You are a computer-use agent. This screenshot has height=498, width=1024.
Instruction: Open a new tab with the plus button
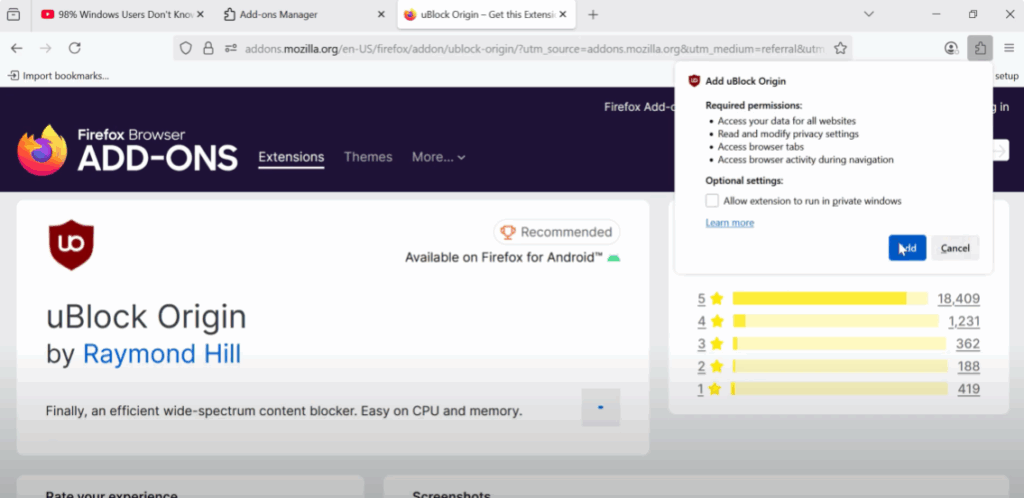coord(593,14)
